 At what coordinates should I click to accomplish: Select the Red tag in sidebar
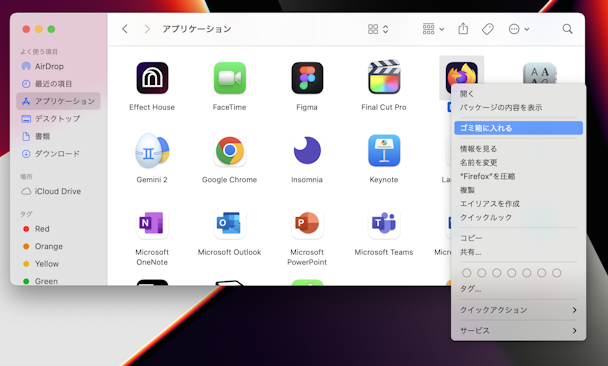coord(58,229)
